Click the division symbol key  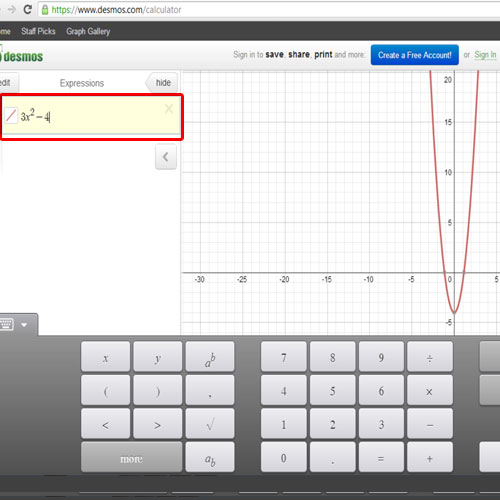pyautogui.click(x=430, y=357)
